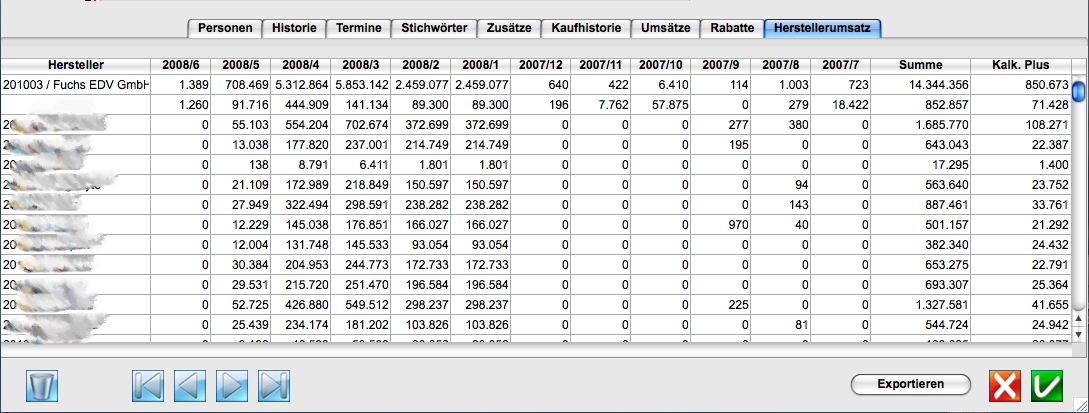1089x413 pixels.
Task: Open the Stichwörter tab
Action: pos(434,28)
